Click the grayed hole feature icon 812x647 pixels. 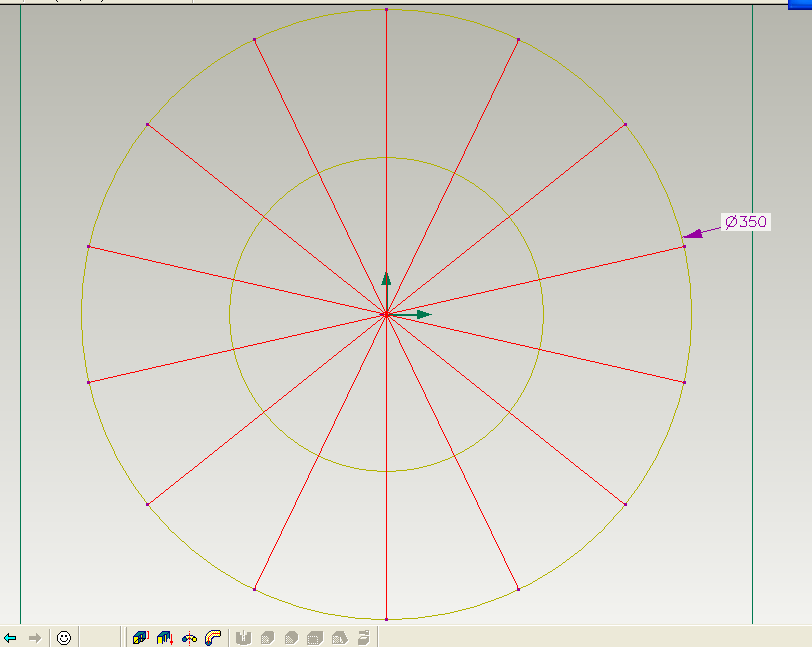(243, 635)
